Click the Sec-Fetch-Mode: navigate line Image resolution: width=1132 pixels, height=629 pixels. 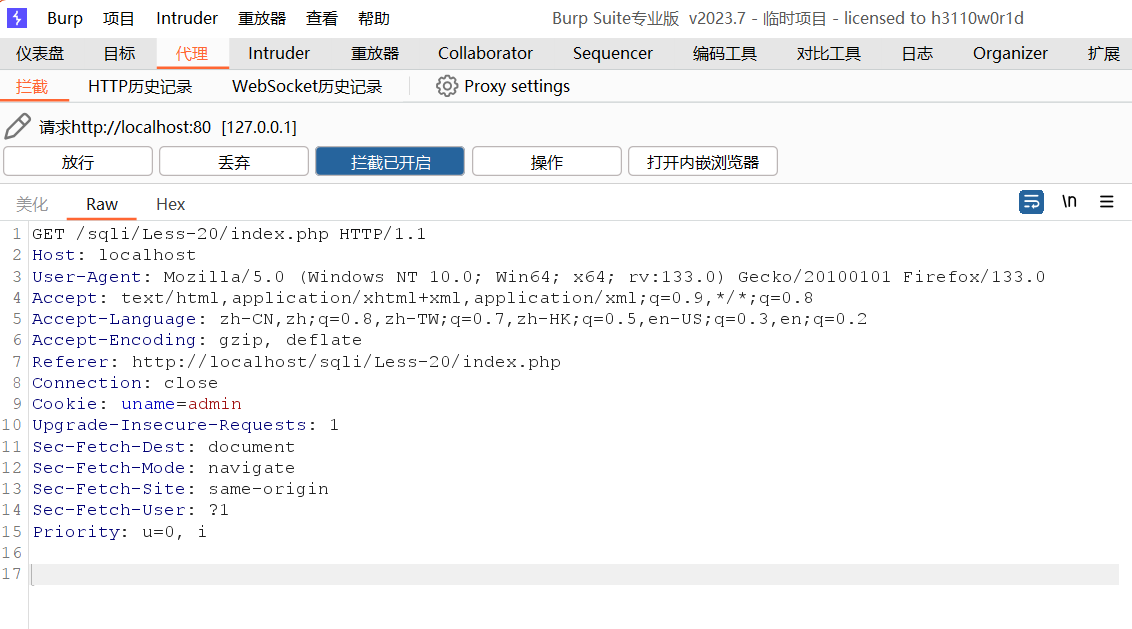tap(164, 467)
